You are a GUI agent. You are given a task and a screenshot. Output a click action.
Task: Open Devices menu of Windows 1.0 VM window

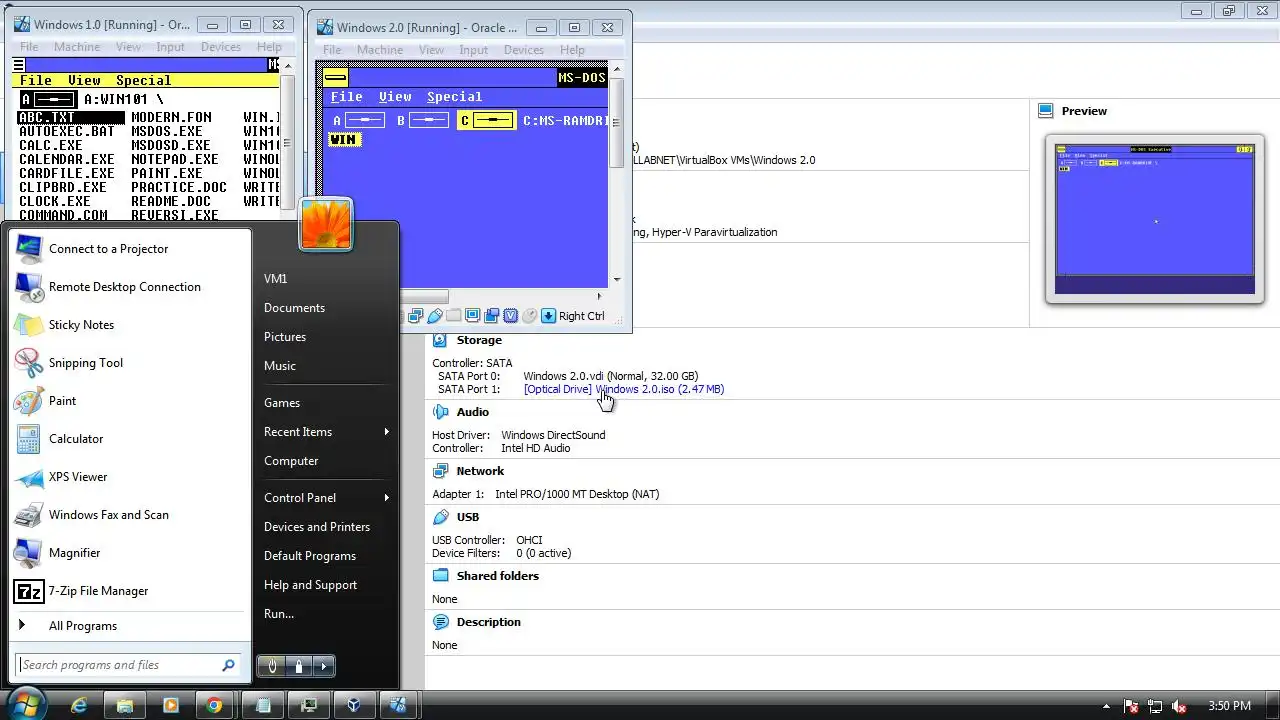[x=220, y=47]
